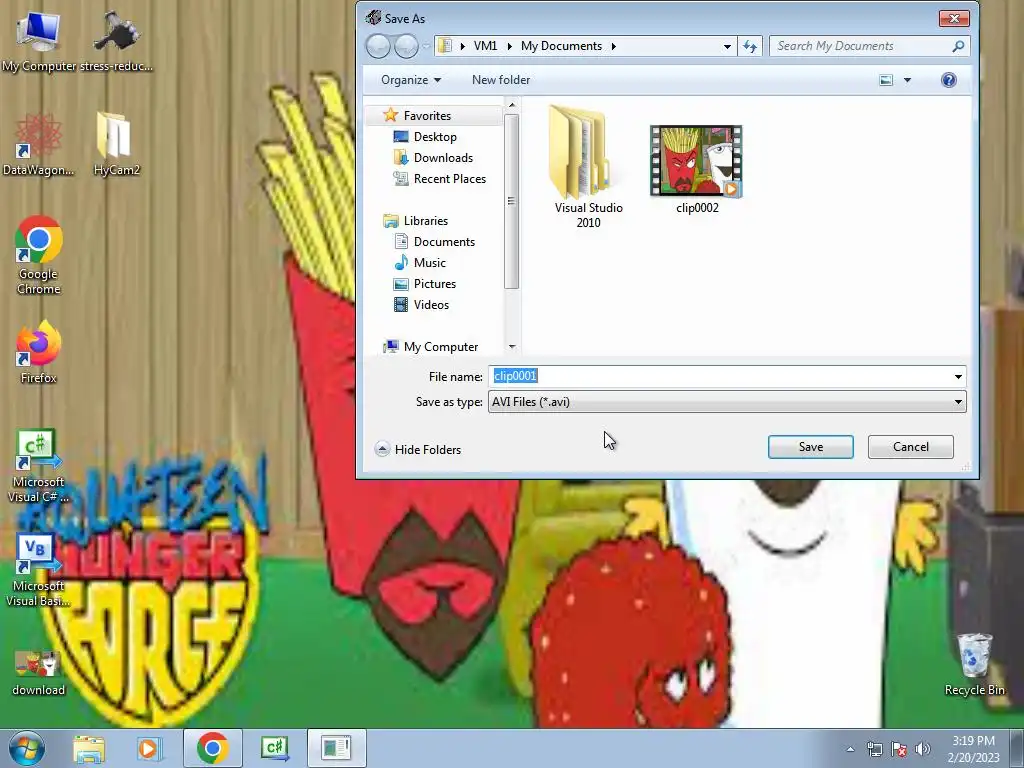
Task: Select the download image on desktop
Action: click(39, 673)
